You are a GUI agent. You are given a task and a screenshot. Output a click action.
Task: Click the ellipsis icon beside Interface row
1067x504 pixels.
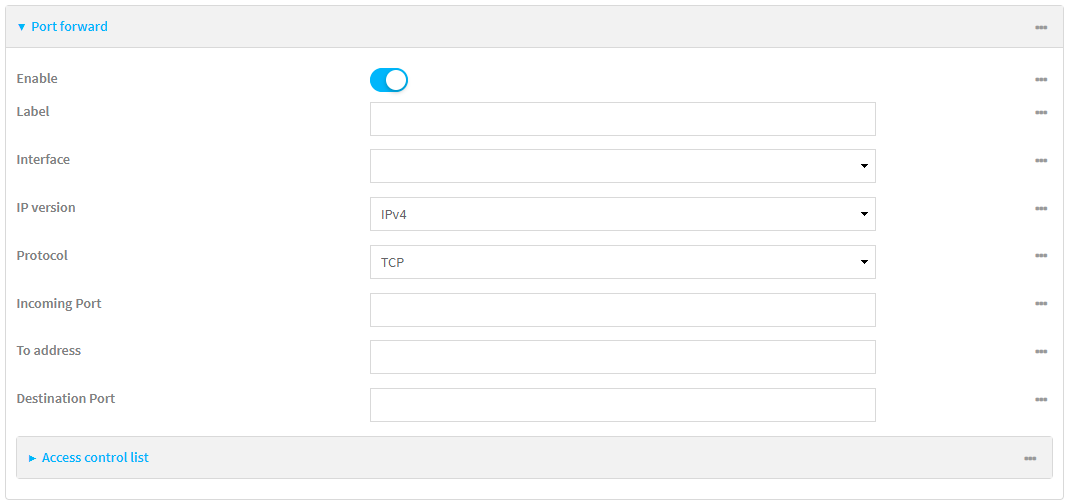pos(1041,161)
